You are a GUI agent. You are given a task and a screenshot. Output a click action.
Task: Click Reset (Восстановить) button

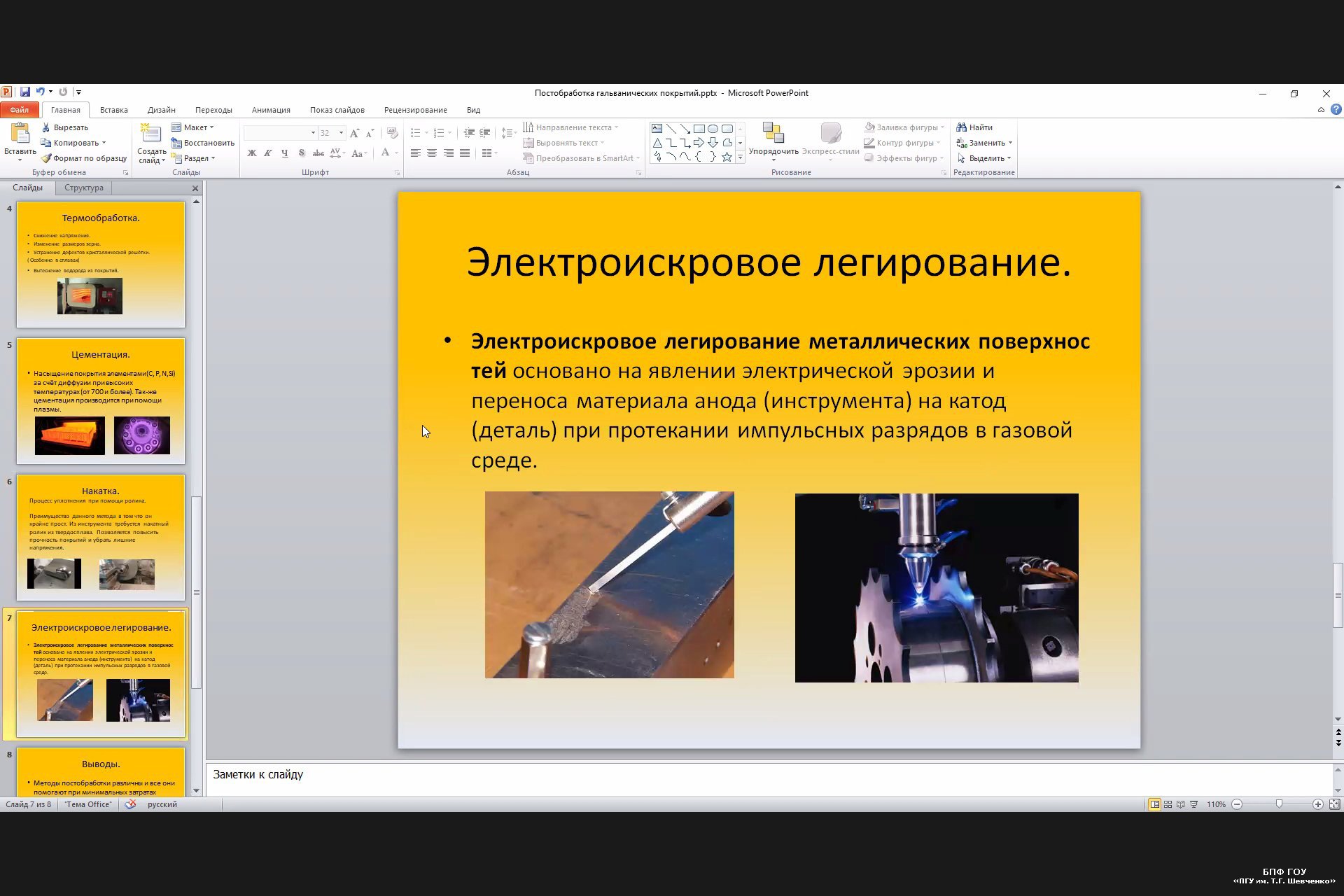[x=203, y=143]
